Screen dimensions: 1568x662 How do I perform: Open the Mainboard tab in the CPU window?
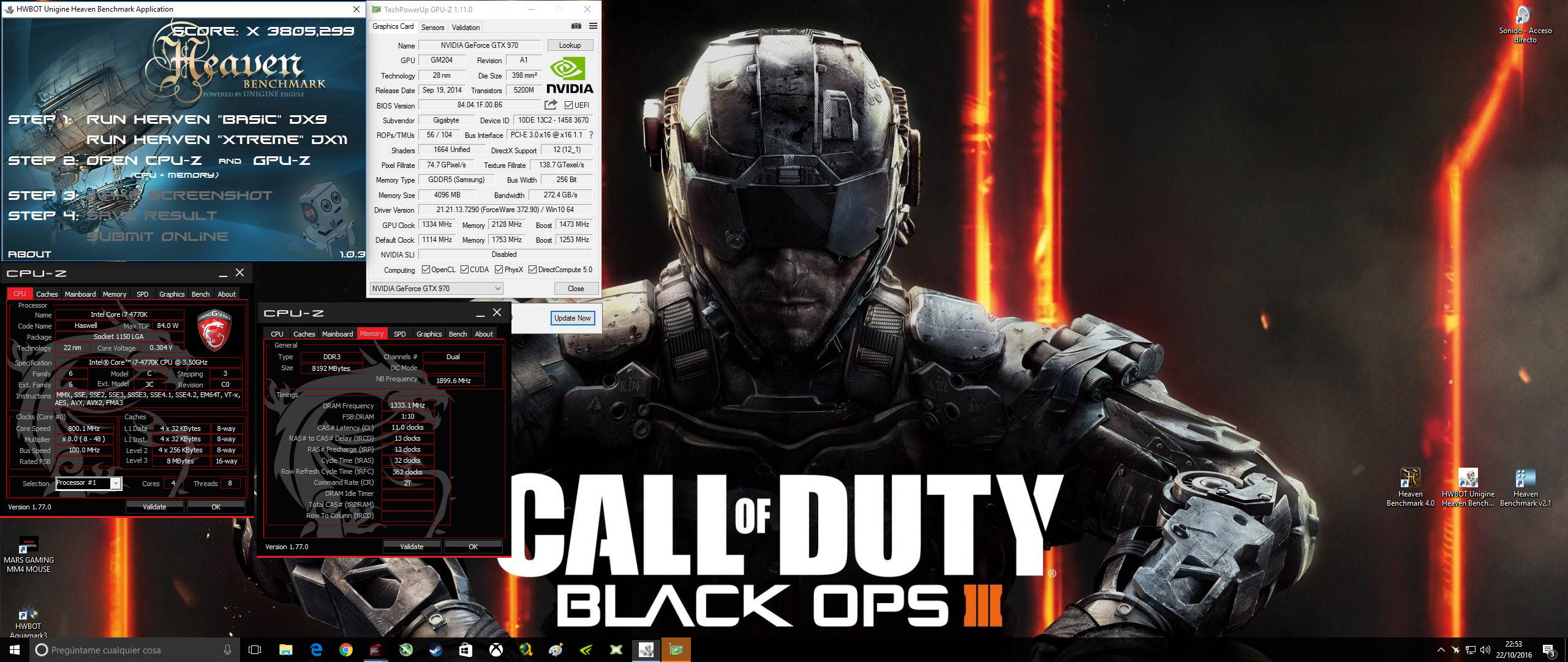(x=80, y=294)
